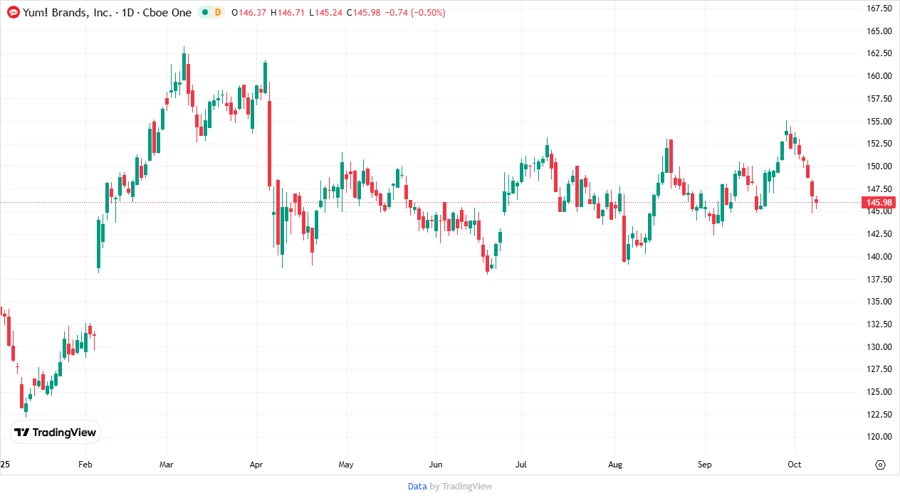The height and width of the screenshot is (498, 900).
Task: Open chart settings via the gear icon
Action: [880, 465]
